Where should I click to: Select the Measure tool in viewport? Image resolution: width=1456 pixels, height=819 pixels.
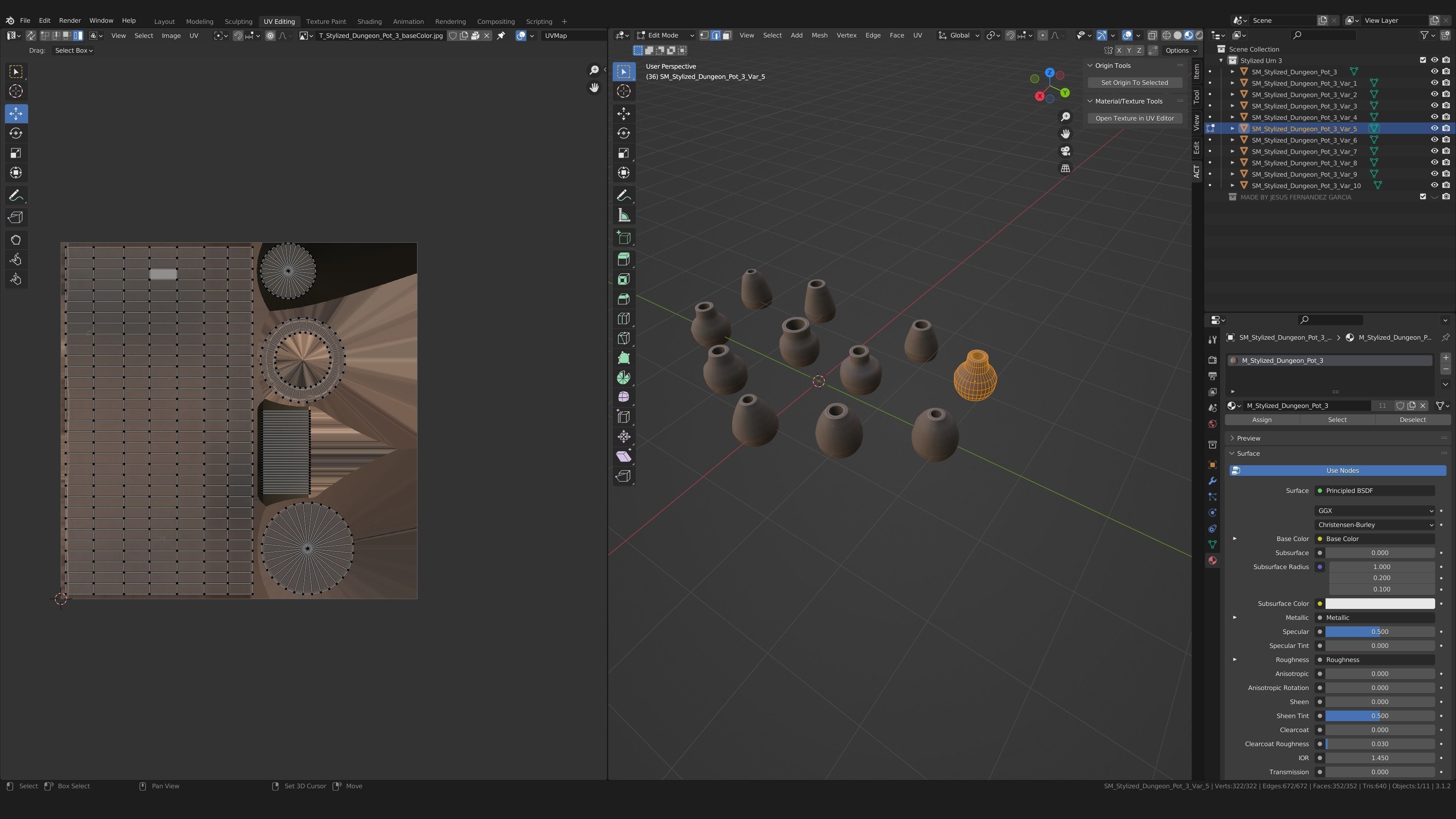point(623,215)
